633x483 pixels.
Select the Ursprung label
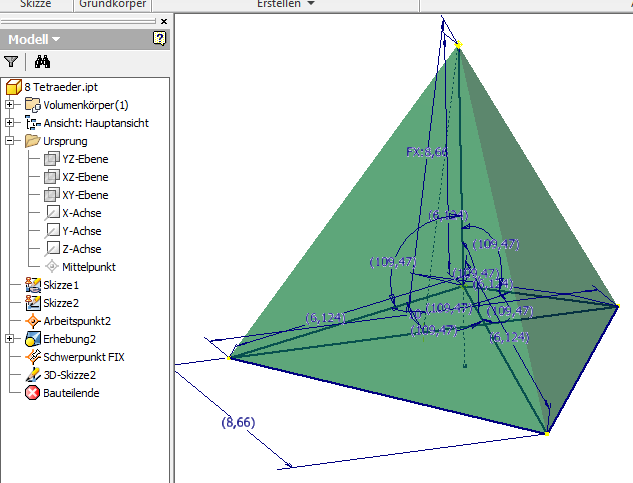coord(65,141)
